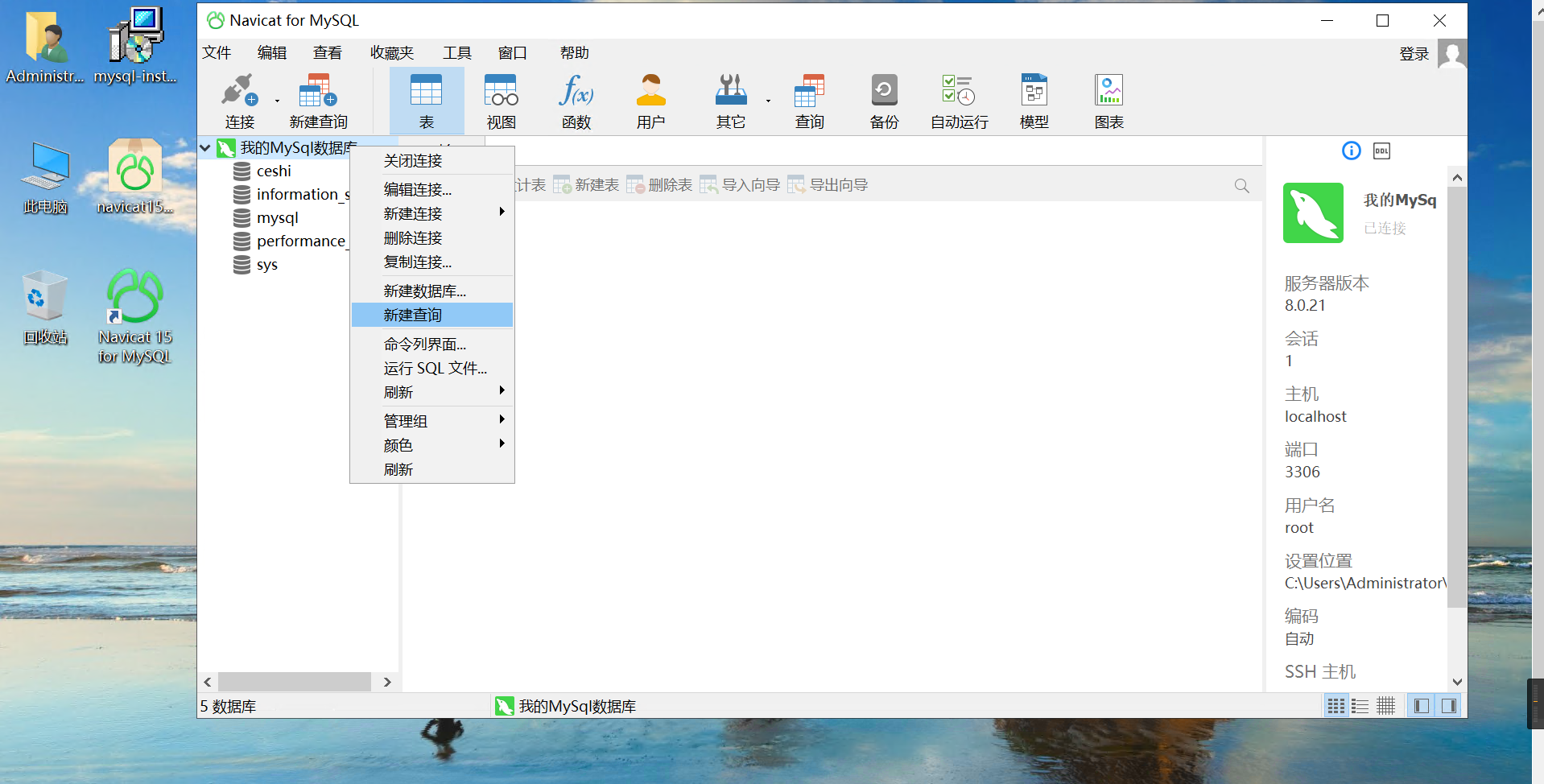Open the 帮助 menu
The image size is (1544, 784).
(575, 53)
